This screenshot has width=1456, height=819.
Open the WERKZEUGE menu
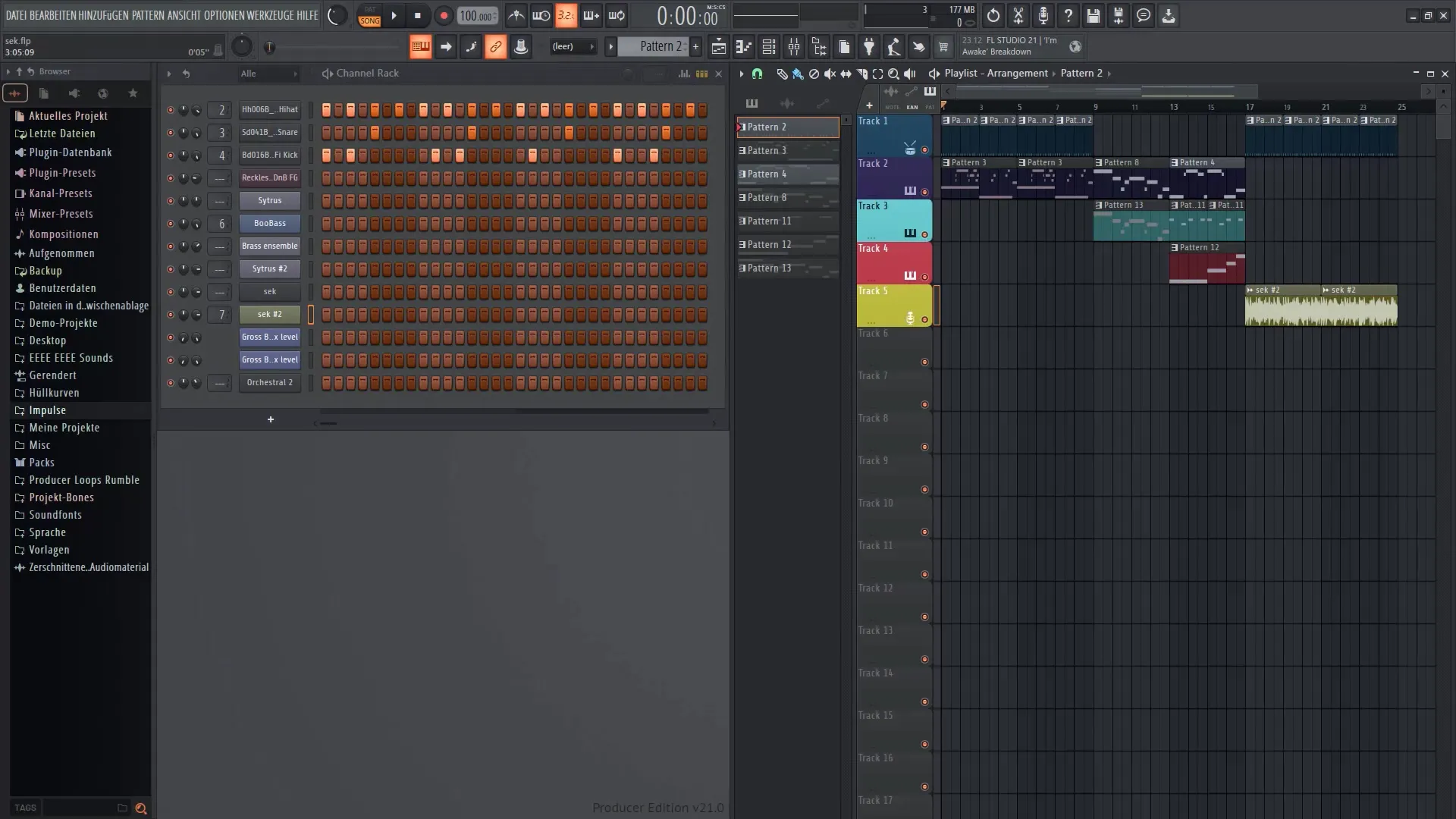[271, 15]
